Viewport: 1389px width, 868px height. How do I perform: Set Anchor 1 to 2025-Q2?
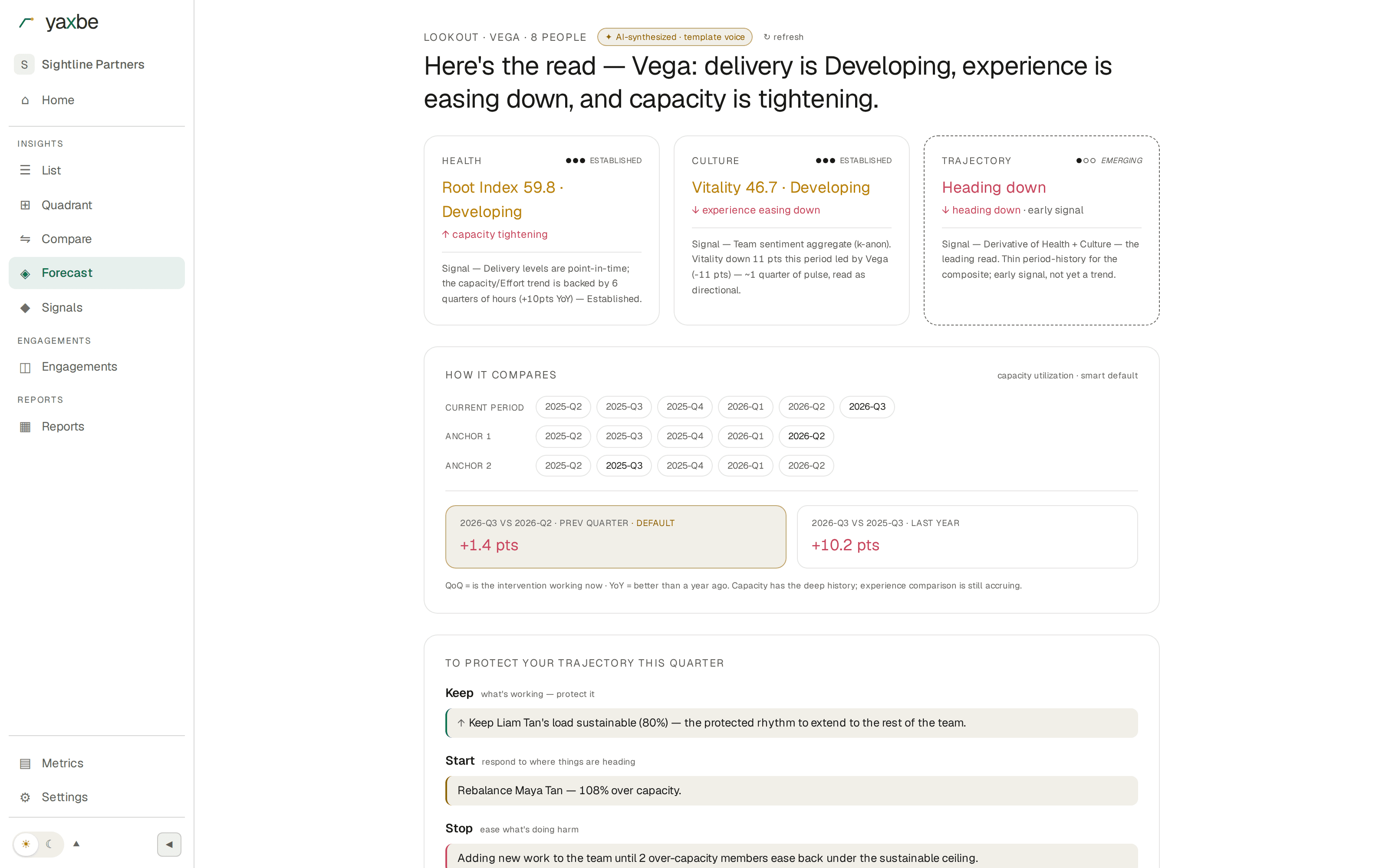coord(563,436)
